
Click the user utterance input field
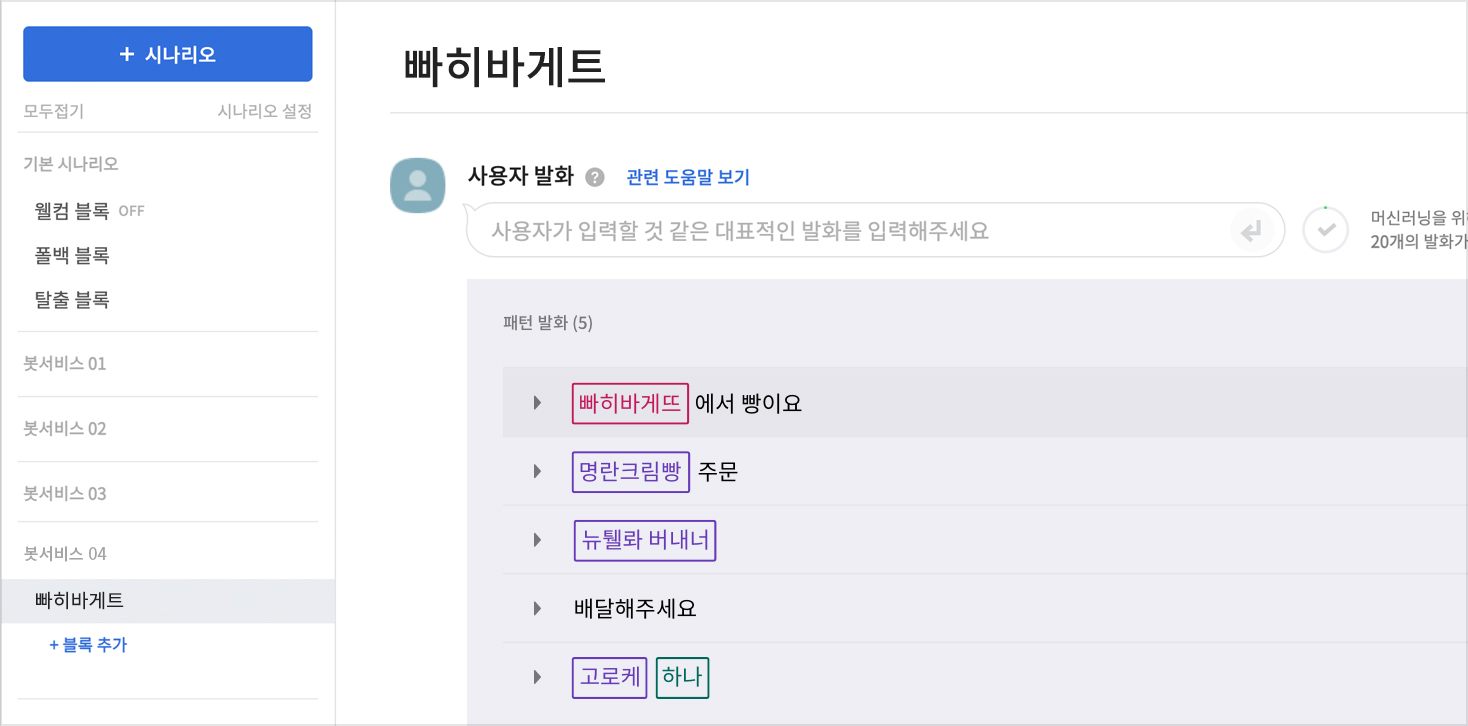[x=850, y=231]
